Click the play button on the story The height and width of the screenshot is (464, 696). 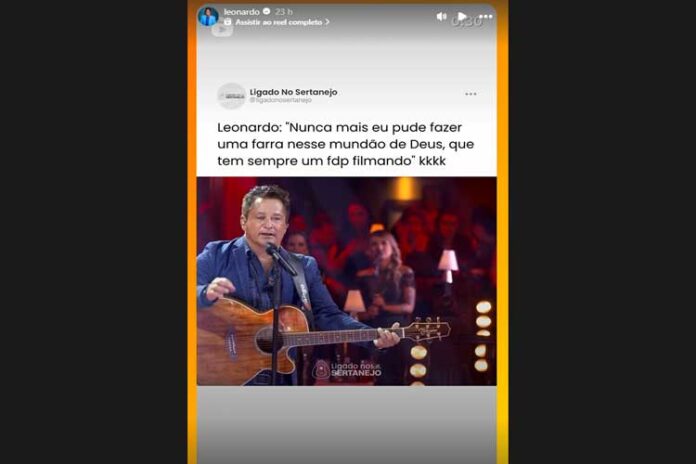click(x=462, y=17)
